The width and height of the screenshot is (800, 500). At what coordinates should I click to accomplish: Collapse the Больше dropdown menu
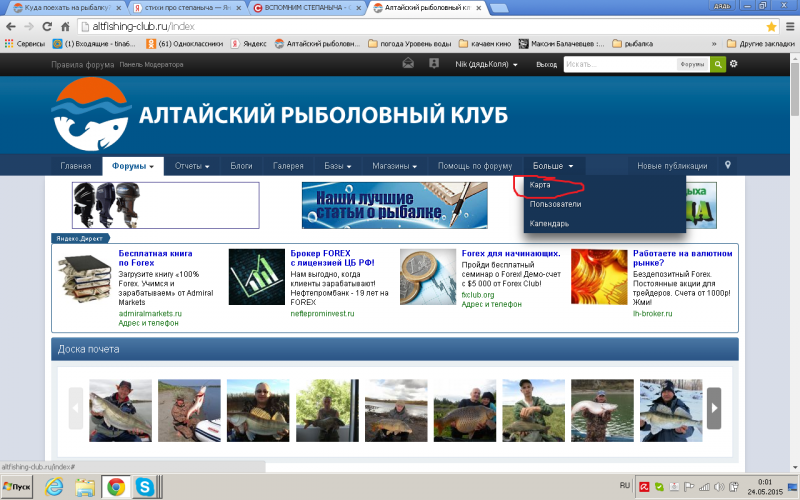pos(553,166)
